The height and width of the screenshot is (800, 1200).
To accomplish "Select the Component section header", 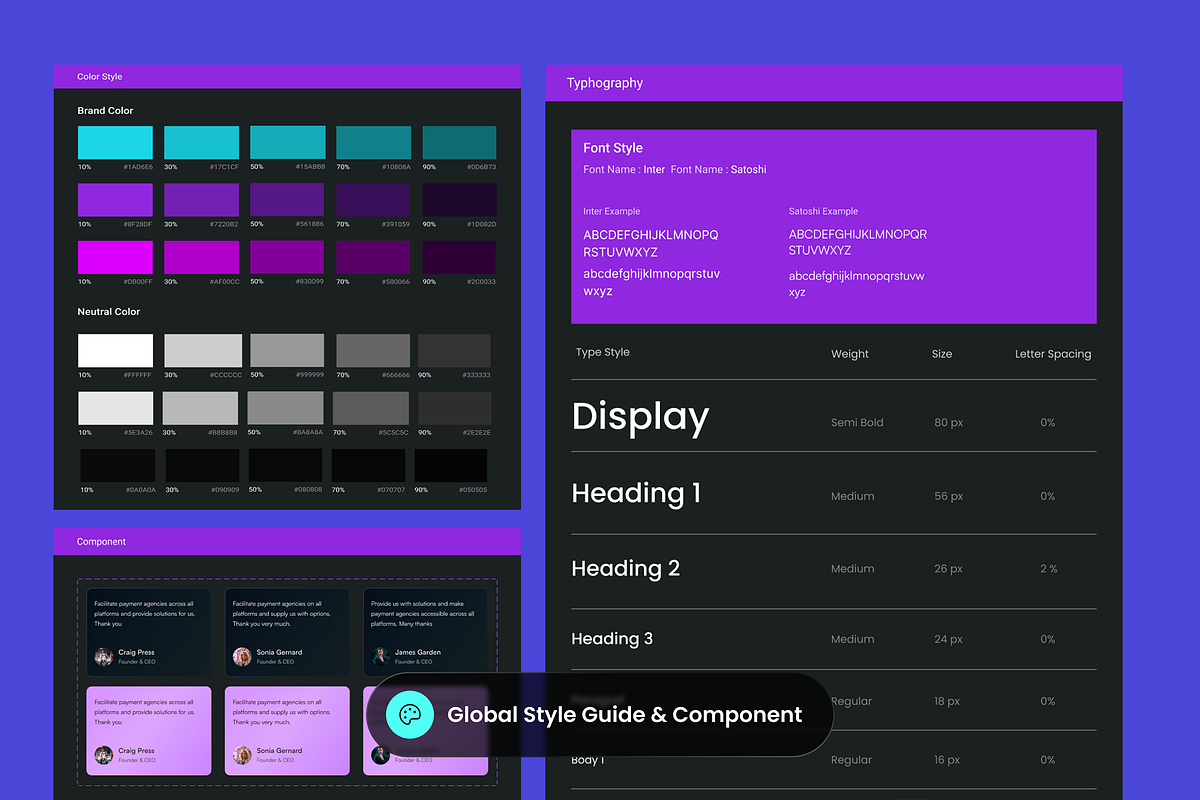I will (100, 541).
